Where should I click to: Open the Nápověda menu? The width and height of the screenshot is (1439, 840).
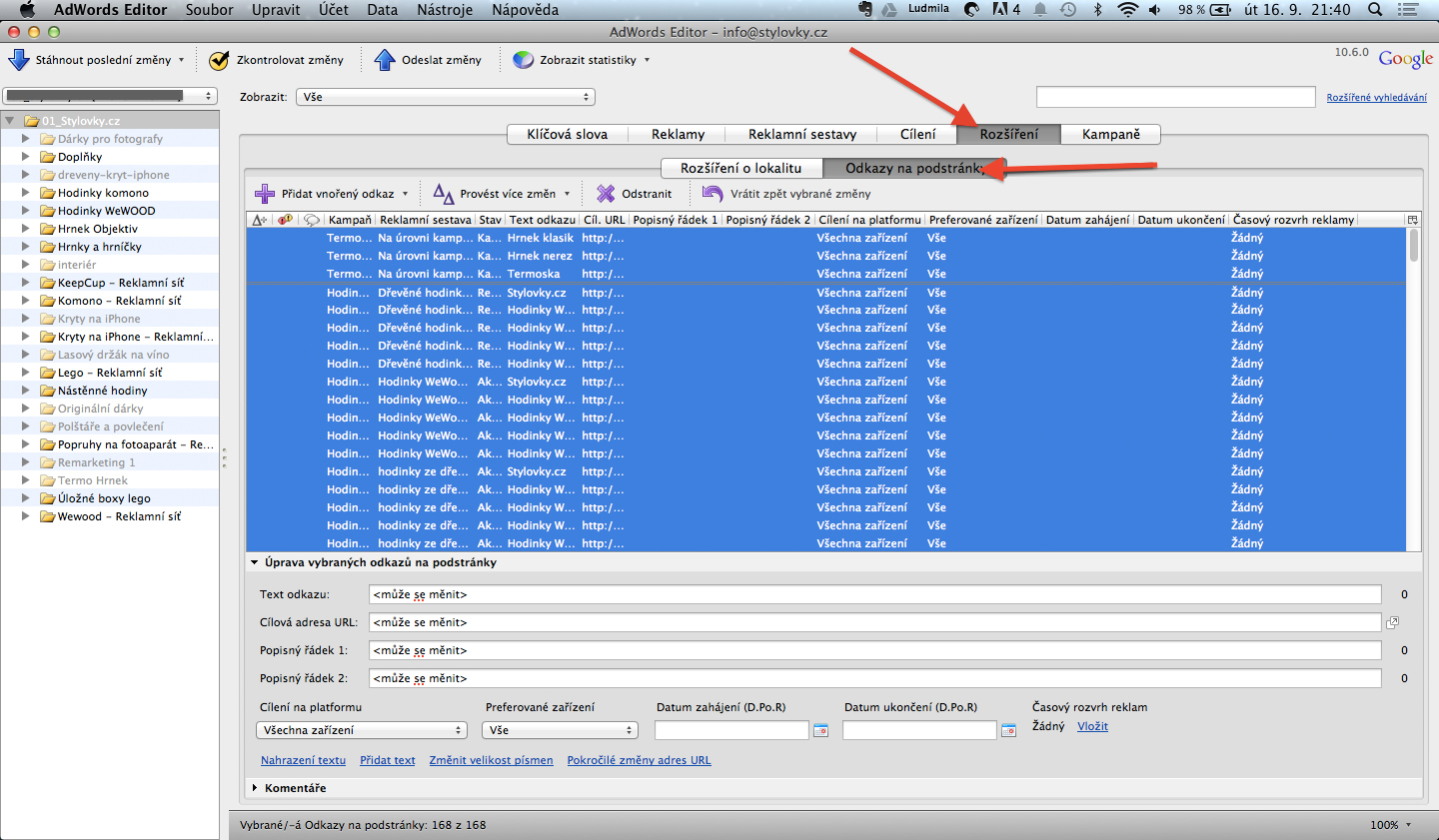point(526,10)
